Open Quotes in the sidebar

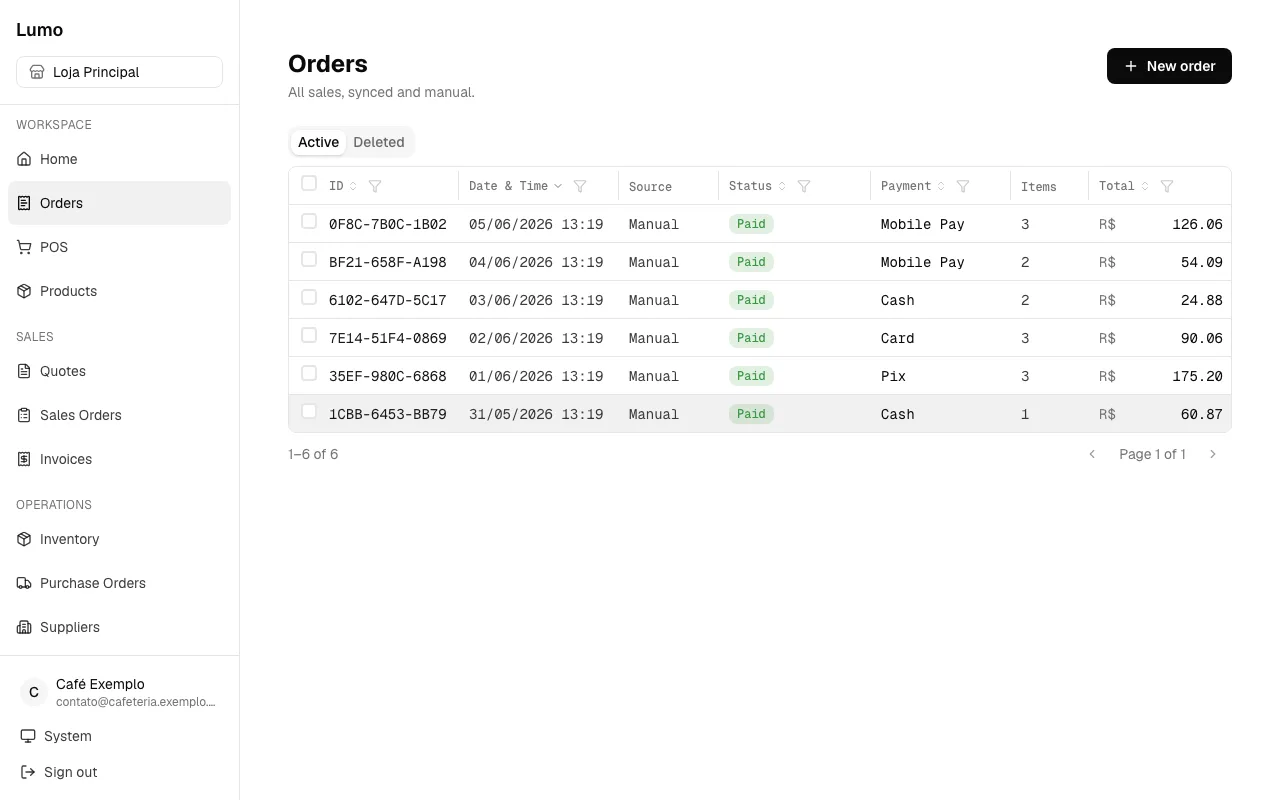point(119,371)
